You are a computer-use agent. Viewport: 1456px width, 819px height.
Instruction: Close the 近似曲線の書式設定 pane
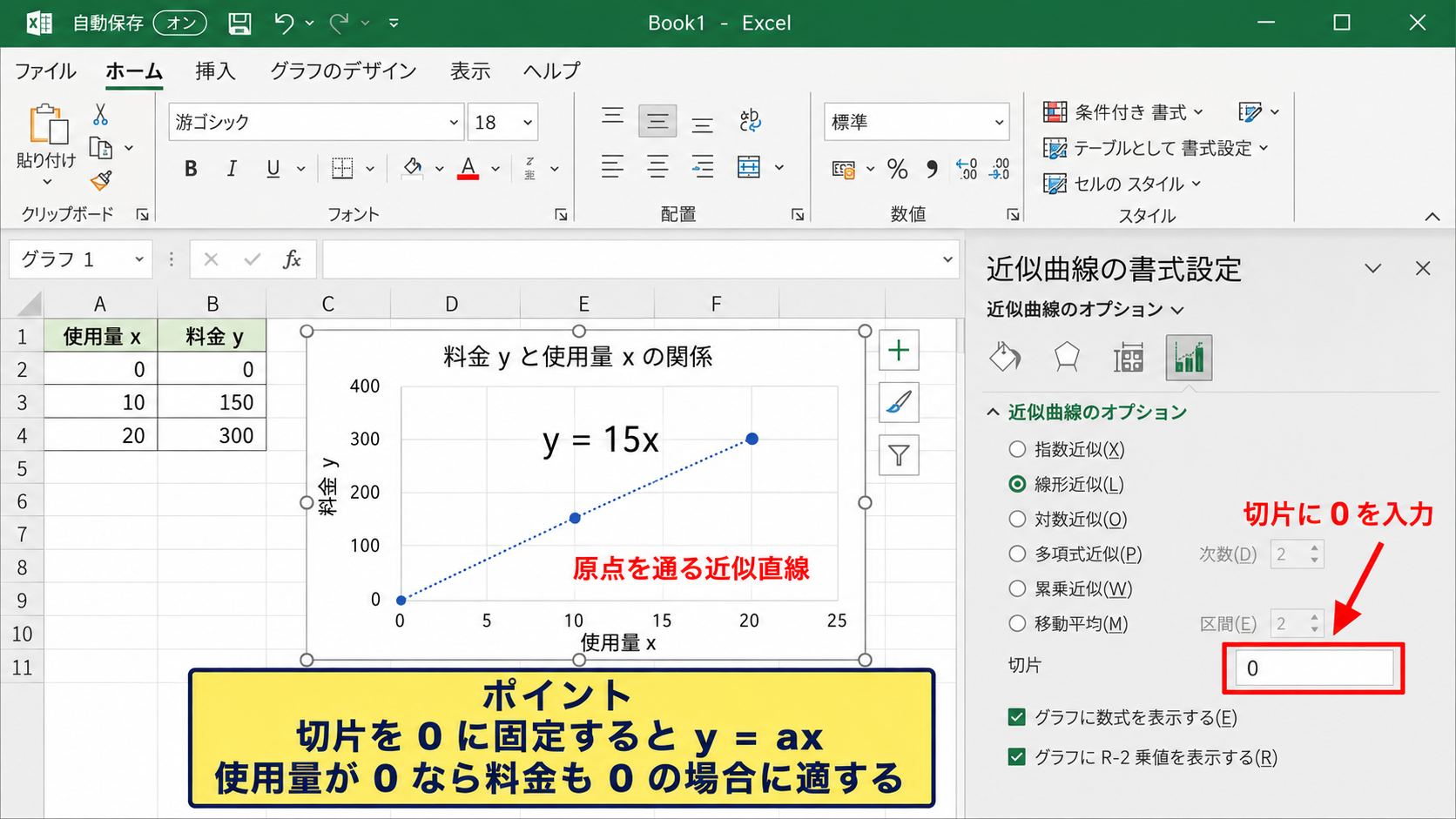tap(1423, 268)
